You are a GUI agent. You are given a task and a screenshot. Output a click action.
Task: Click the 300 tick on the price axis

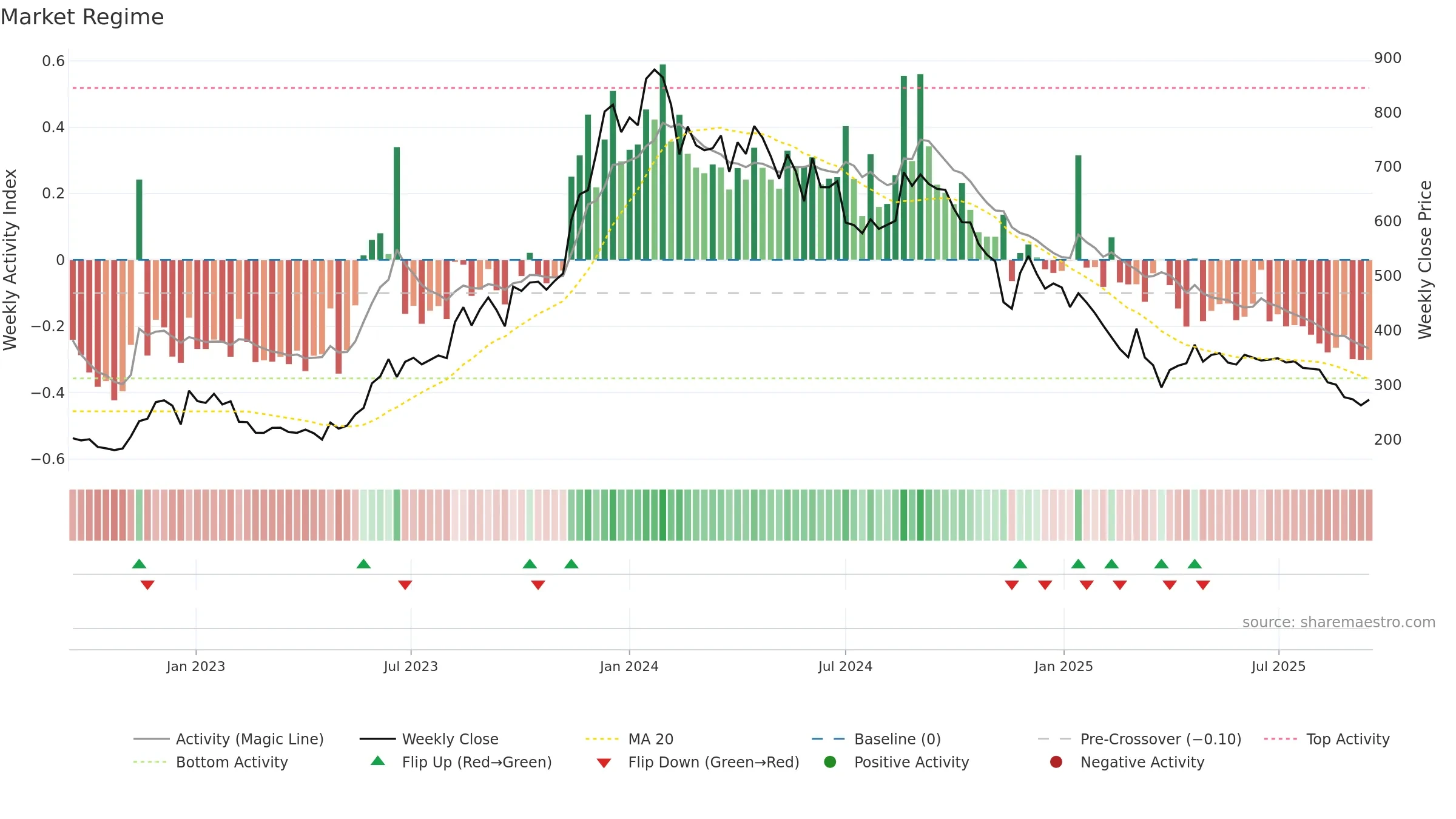click(x=1388, y=385)
